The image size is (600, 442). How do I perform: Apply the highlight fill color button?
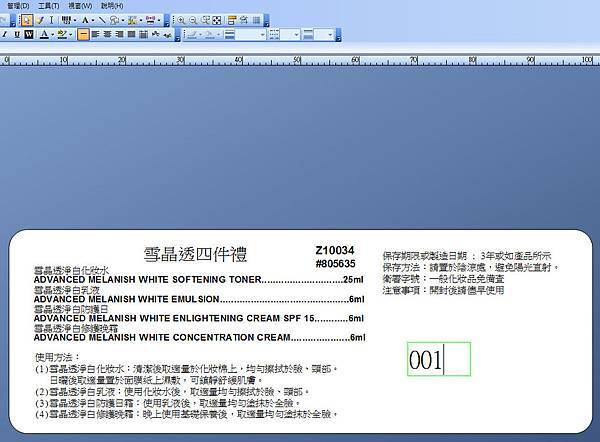coord(62,34)
